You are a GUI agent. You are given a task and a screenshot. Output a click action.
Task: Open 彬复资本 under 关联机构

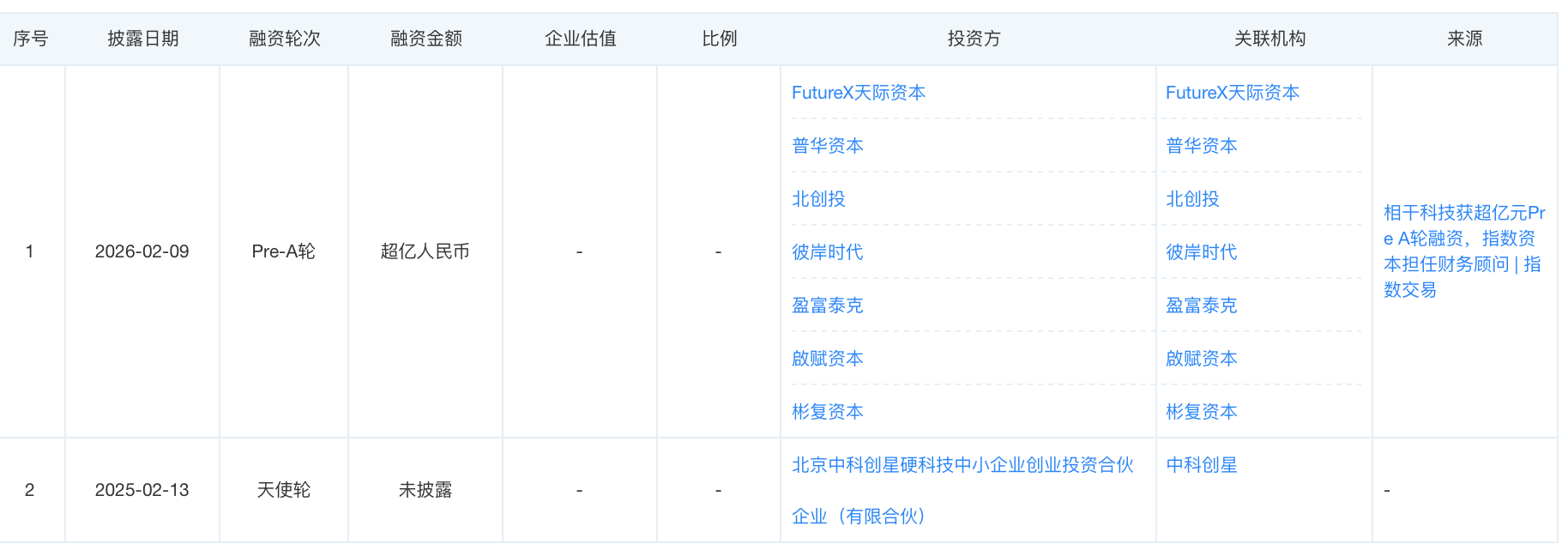(x=1201, y=412)
